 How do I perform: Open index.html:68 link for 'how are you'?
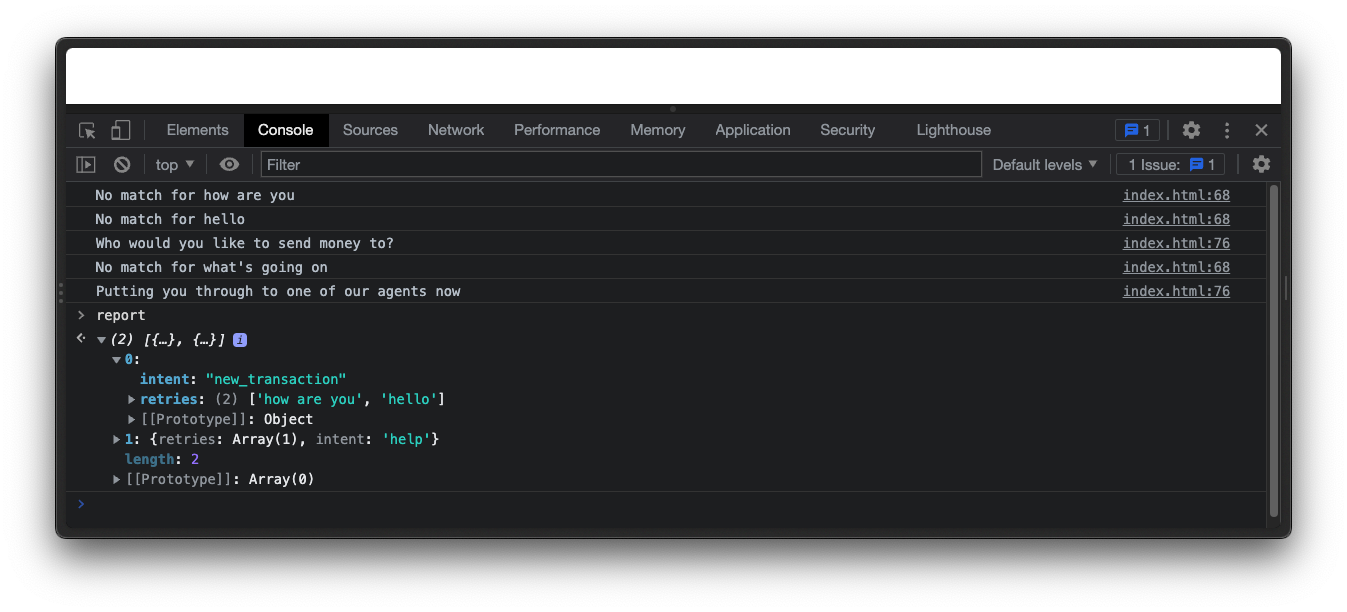1176,195
